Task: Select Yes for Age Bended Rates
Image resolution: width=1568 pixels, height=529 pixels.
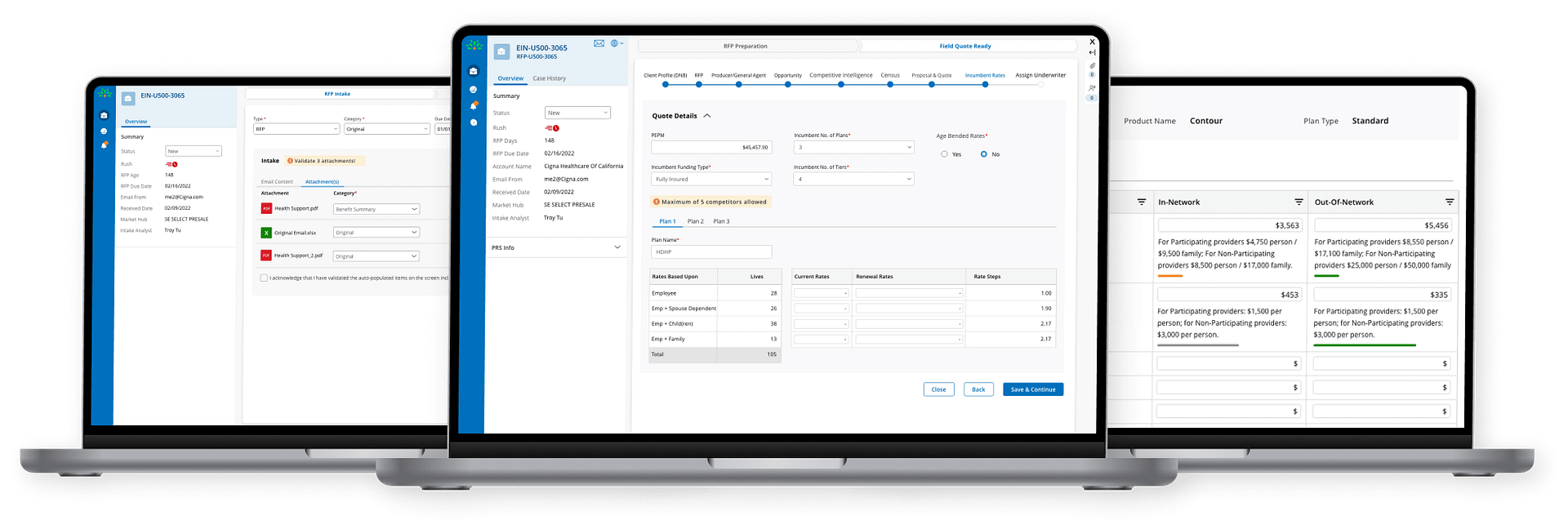Action: [x=944, y=154]
